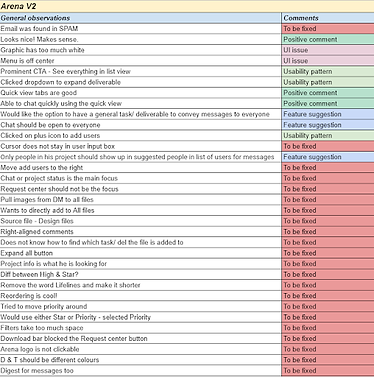This screenshot has width=374, height=377.
Task: Select the 'Expand all button' cell
Action: [140, 253]
